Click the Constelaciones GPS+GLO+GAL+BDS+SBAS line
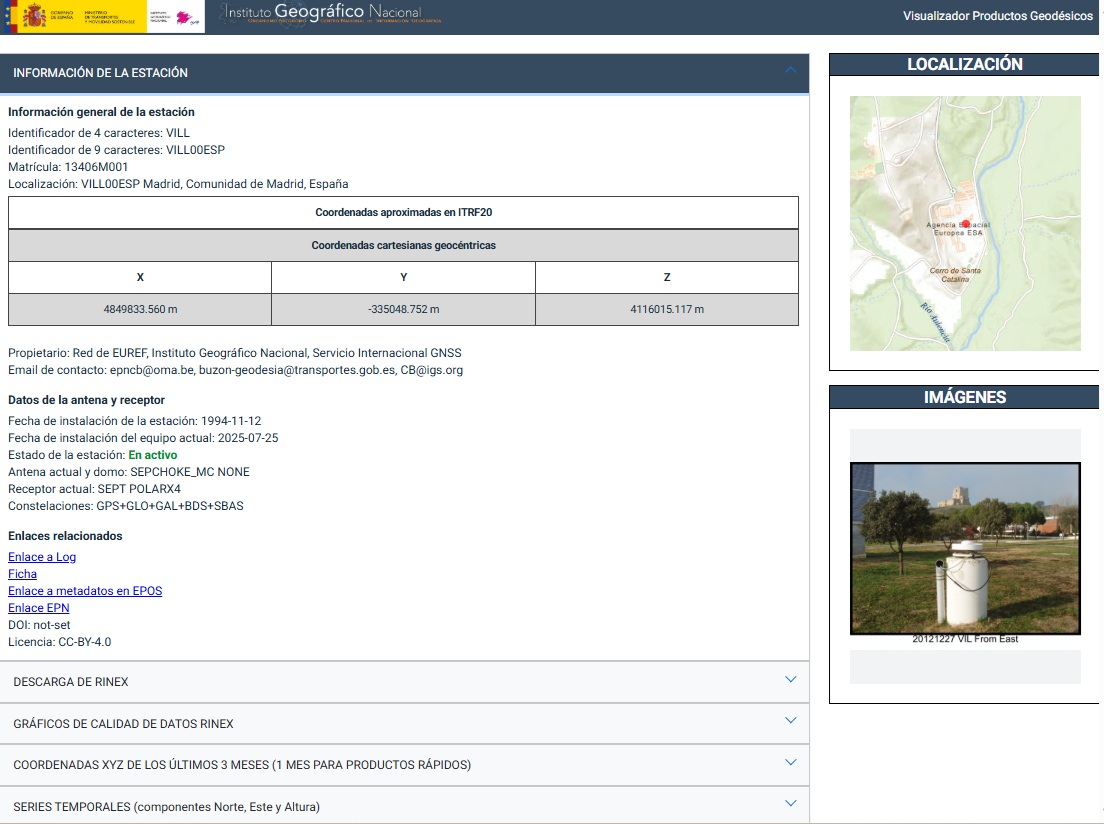This screenshot has height=824, width=1104. 125,506
